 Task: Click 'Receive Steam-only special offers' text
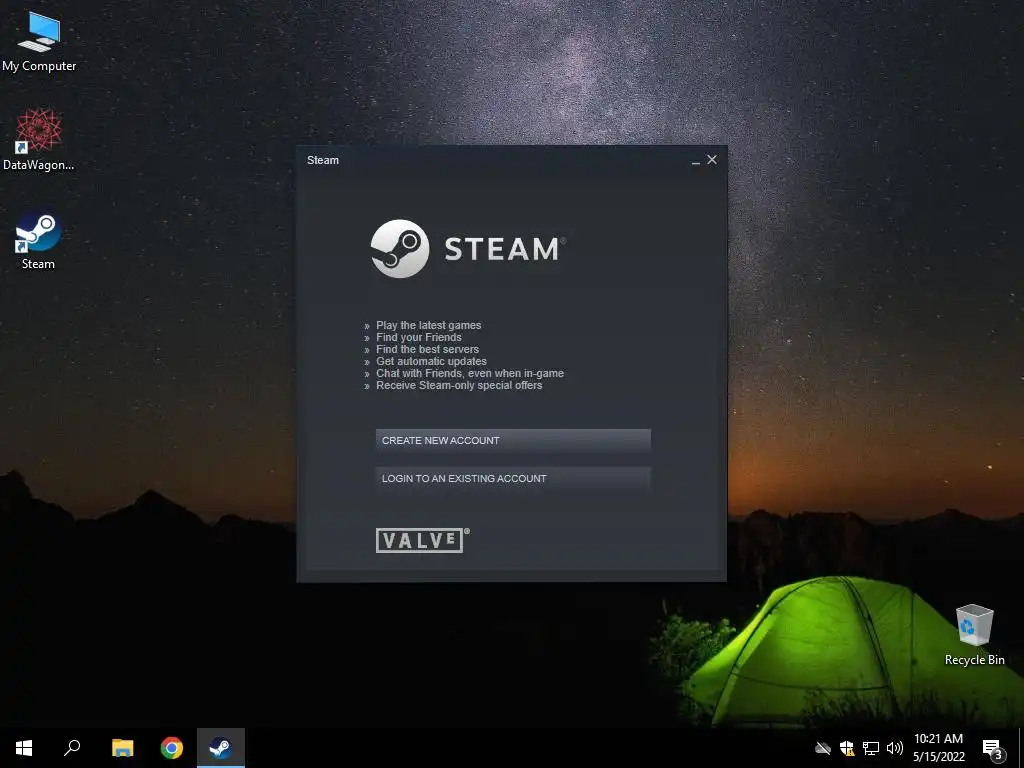[x=459, y=385]
